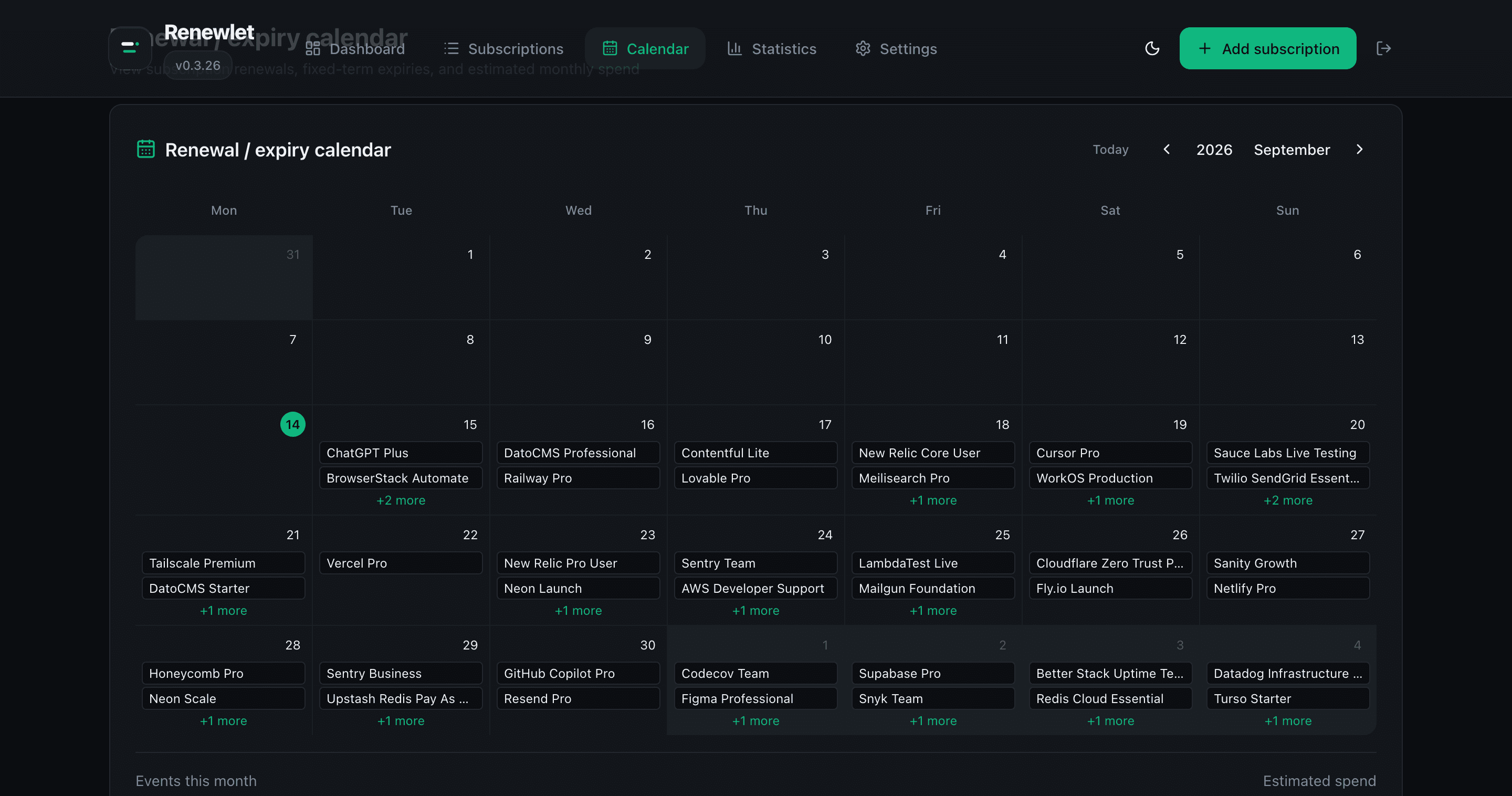
Task: Open the Contentful Lite event
Action: pyautogui.click(x=755, y=453)
